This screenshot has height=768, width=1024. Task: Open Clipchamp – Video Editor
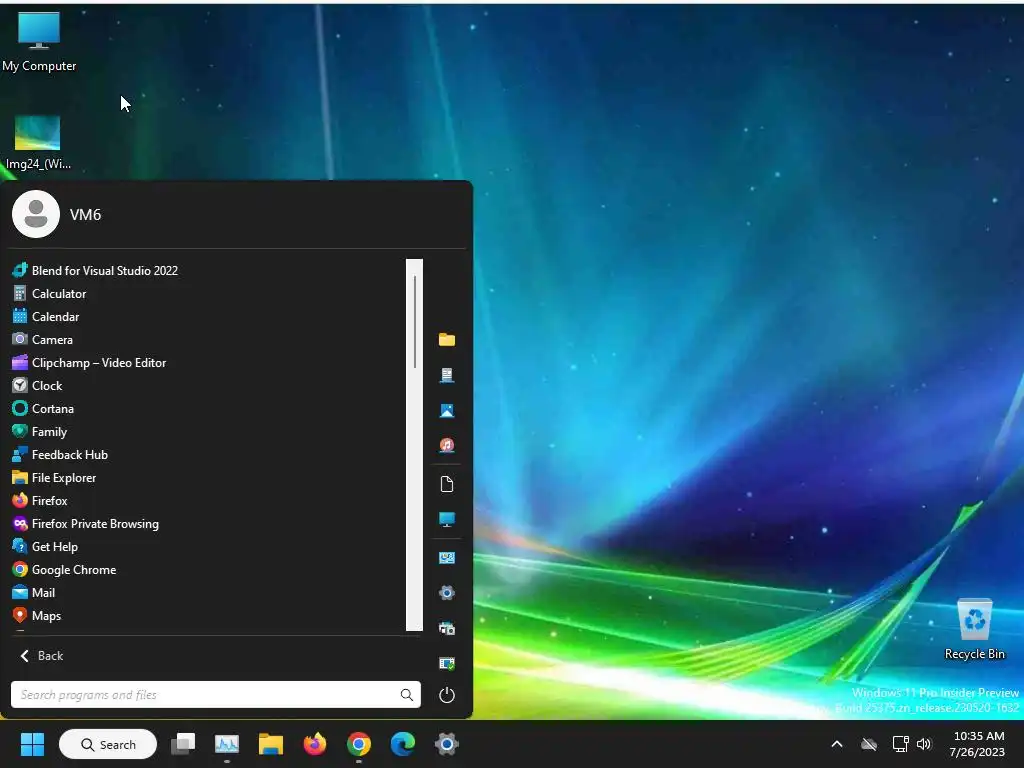[x=89, y=362]
